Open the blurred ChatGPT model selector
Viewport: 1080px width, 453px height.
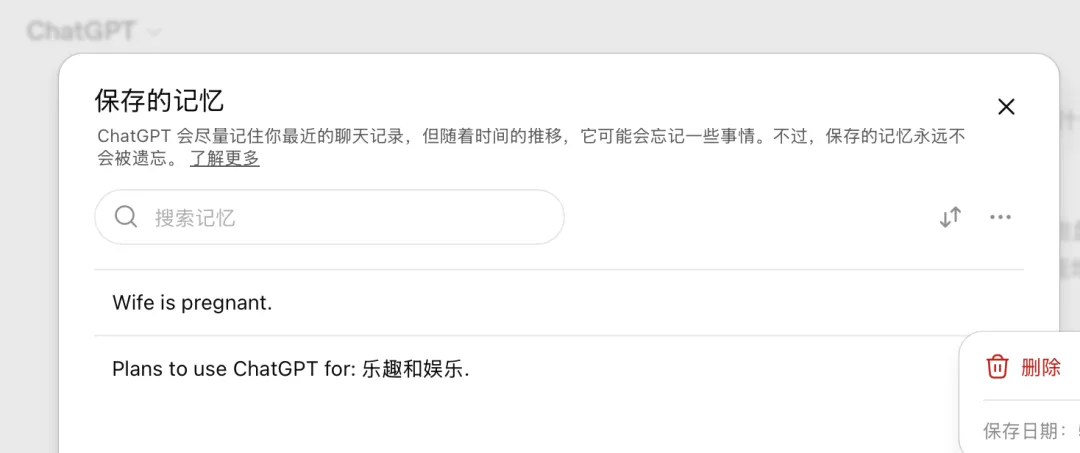click(94, 32)
